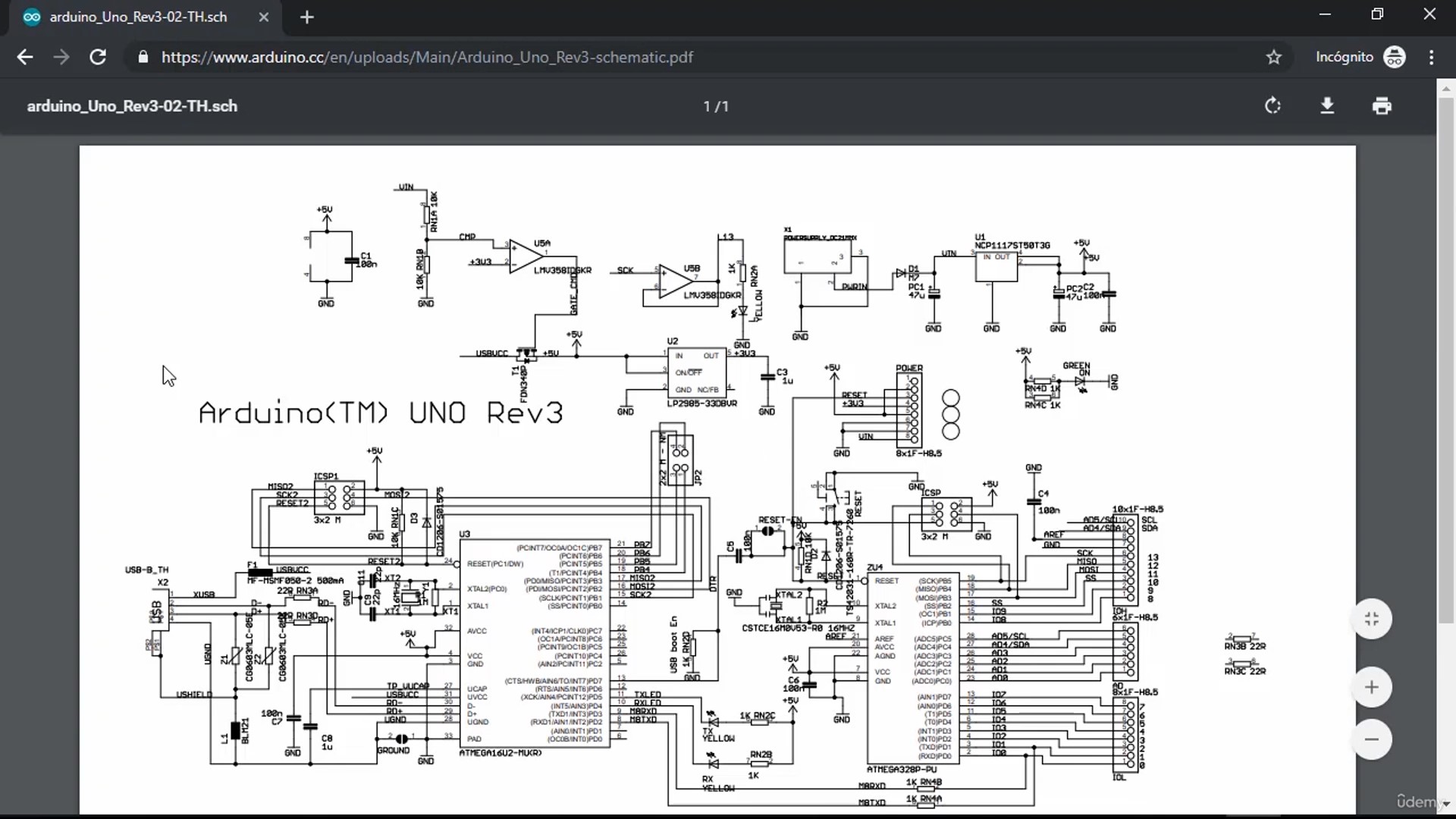
Task: Open a new browser tab
Action: tap(307, 17)
